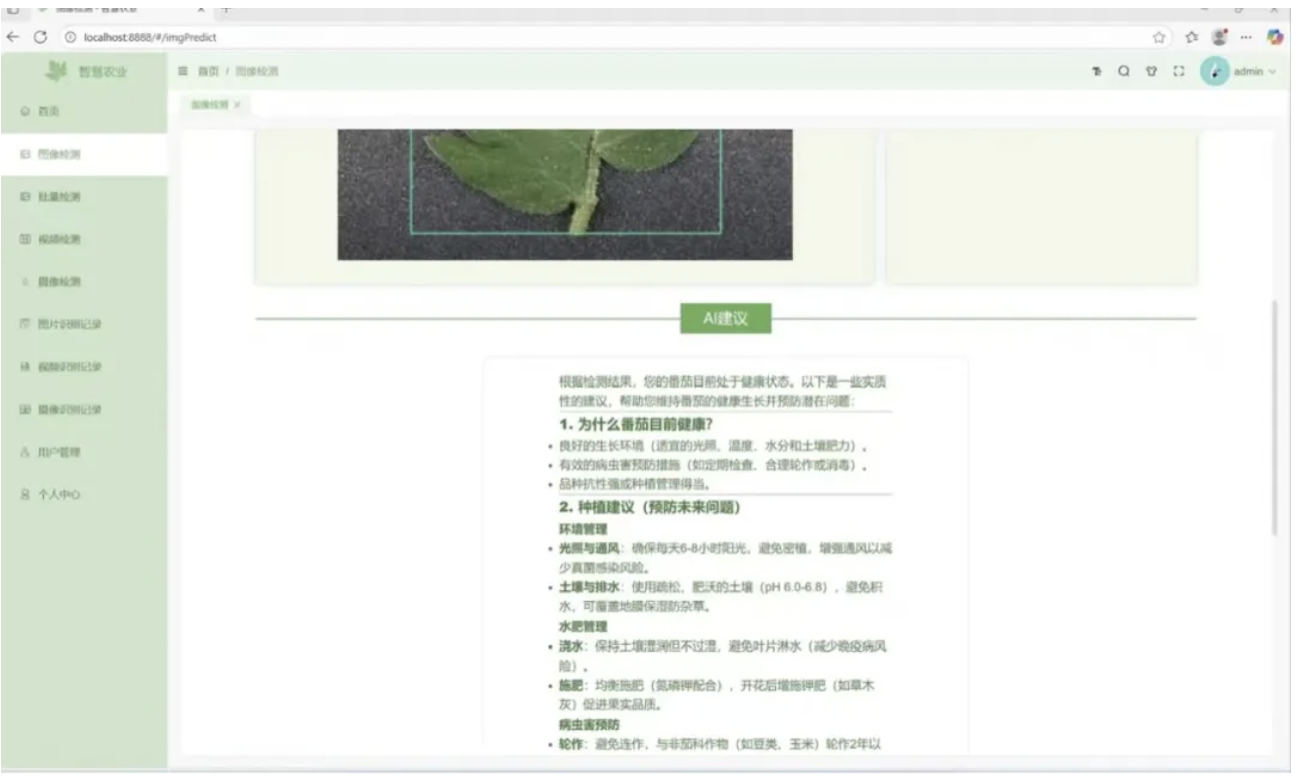The width and height of the screenshot is (1308, 782).
Task: Open the browser three-dot settings menu
Action: point(1247,37)
